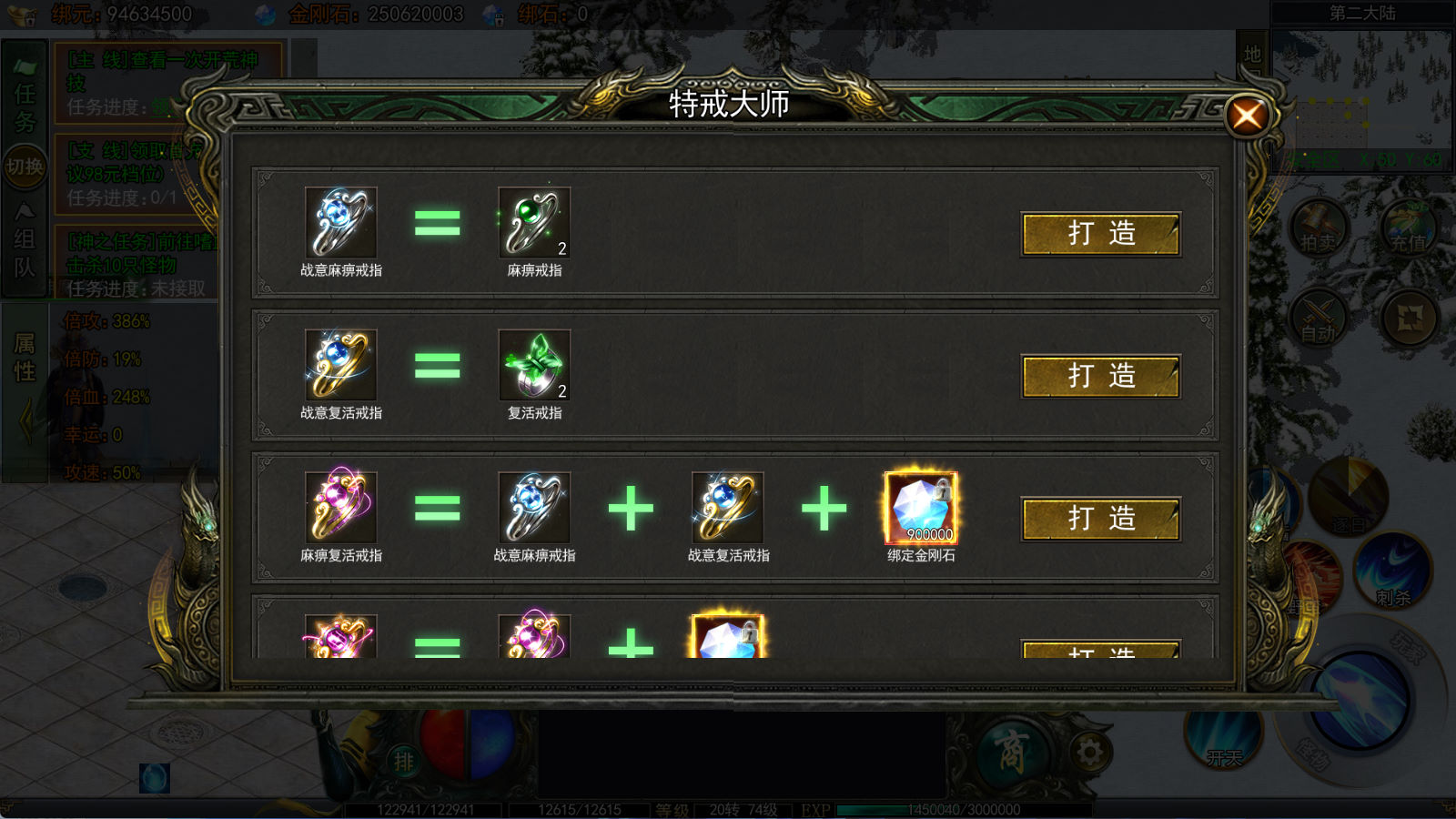Open the settings gear icon at bottom
Viewport: 1456px width, 819px height.
(1089, 753)
